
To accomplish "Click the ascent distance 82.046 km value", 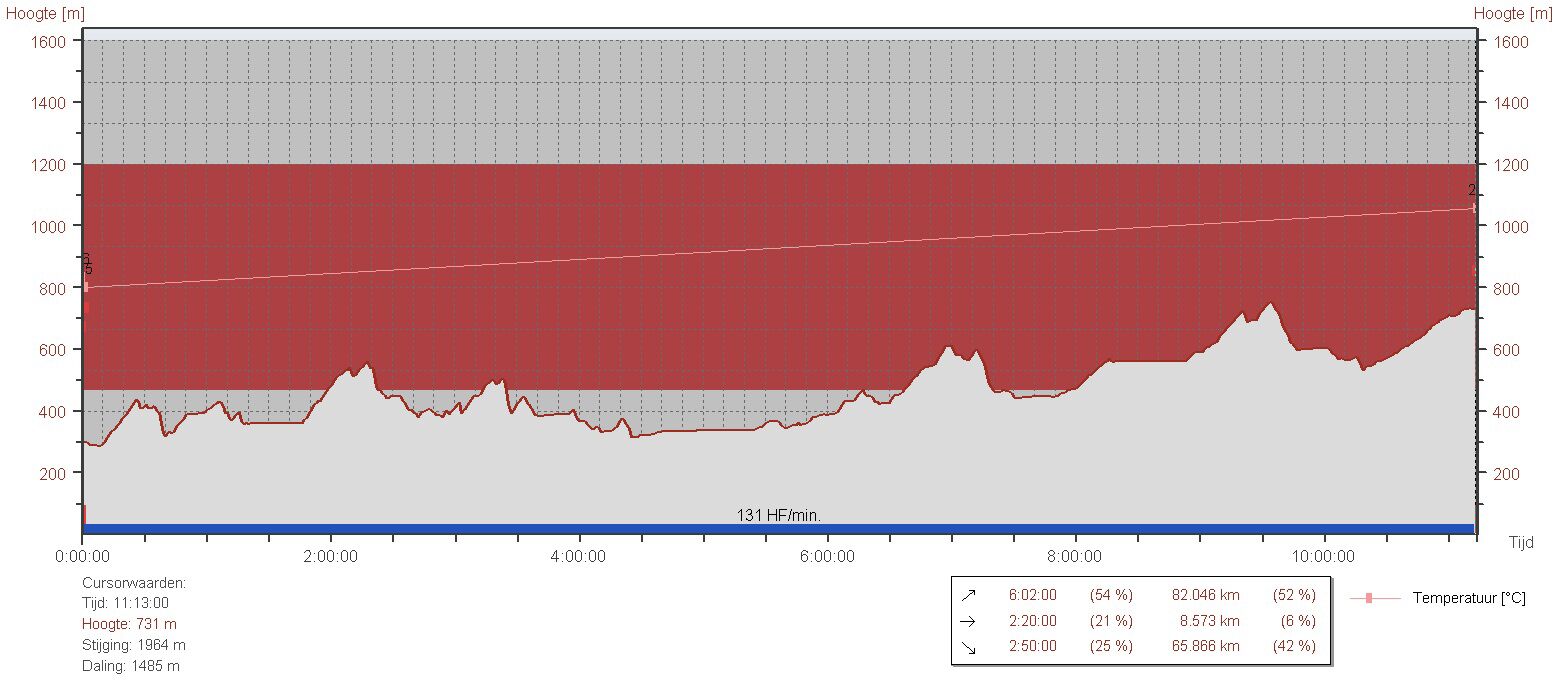I will [1205, 595].
